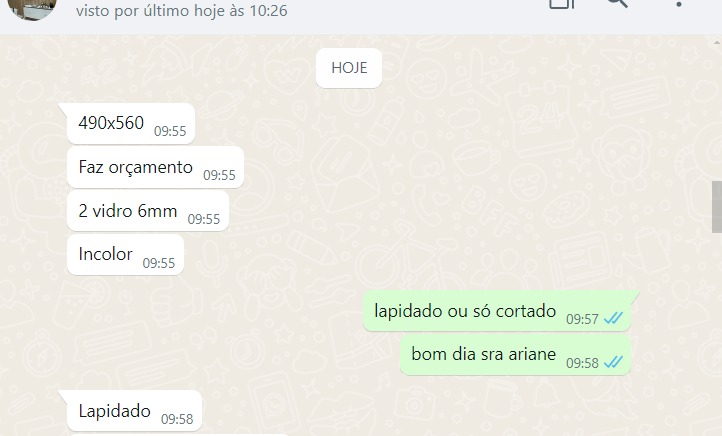Click the 09:55 timestamp on '490x560'
Screen dimensions: 722x436
click(170, 131)
